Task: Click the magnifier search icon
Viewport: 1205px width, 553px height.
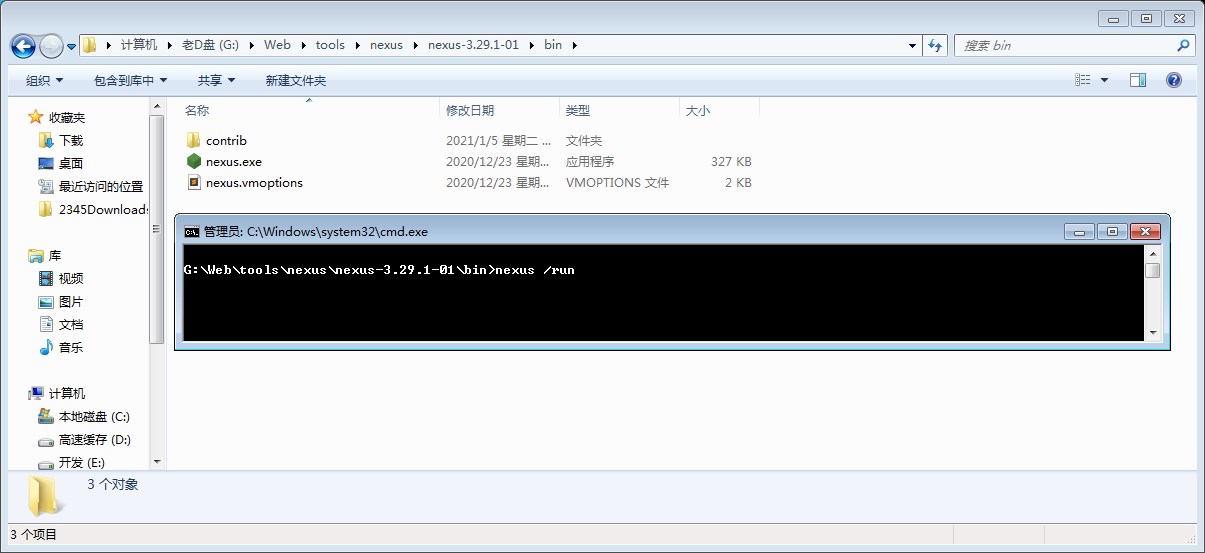Action: [1183, 45]
